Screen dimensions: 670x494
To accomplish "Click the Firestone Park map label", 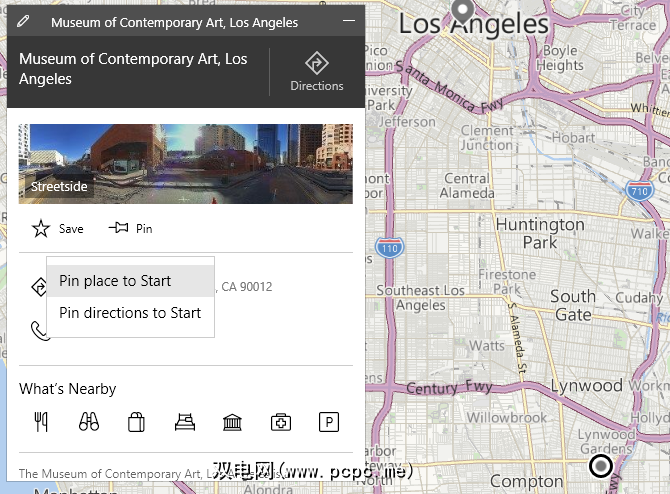I will tap(507, 282).
